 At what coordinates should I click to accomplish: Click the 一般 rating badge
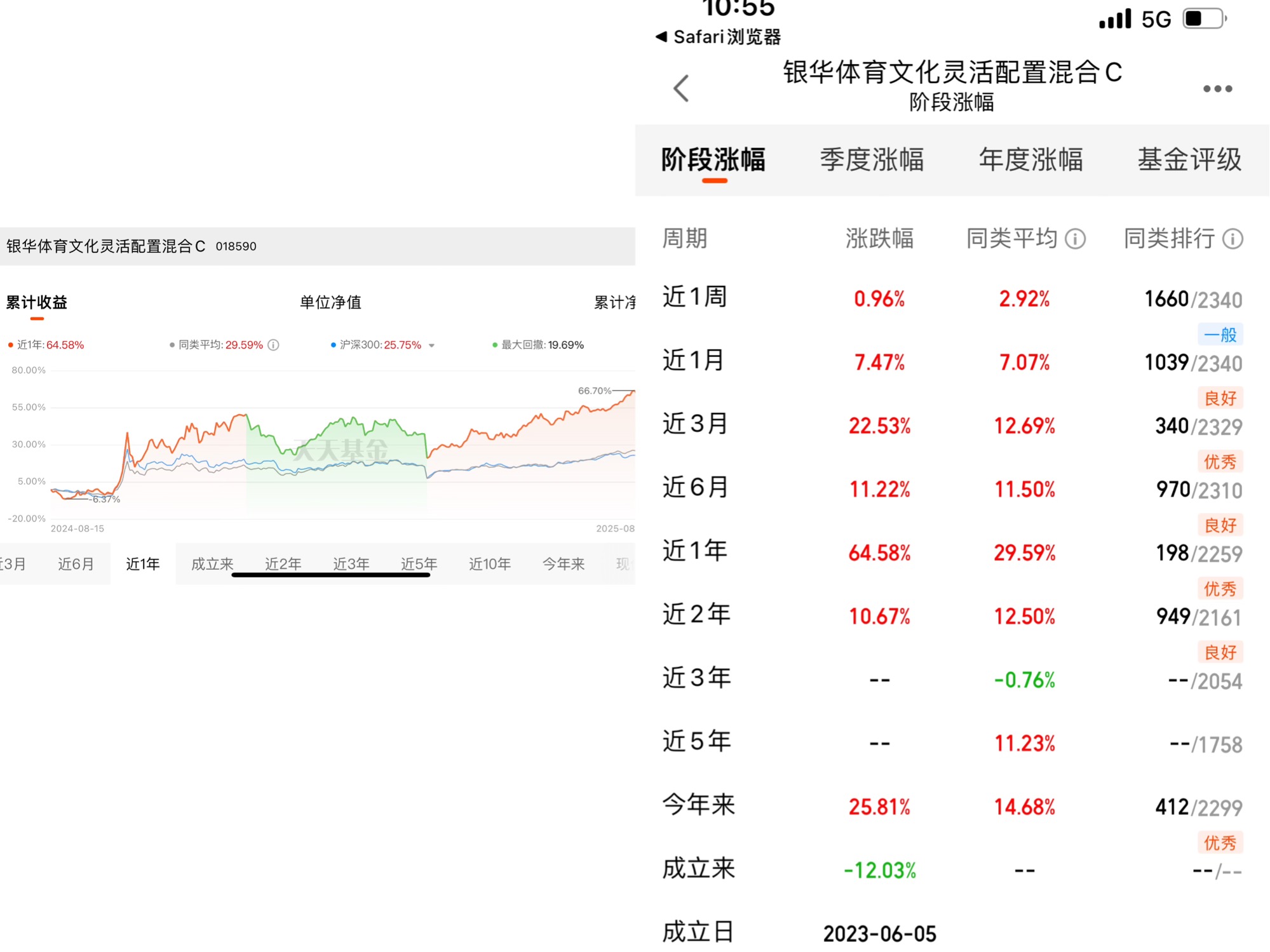coord(1220,335)
